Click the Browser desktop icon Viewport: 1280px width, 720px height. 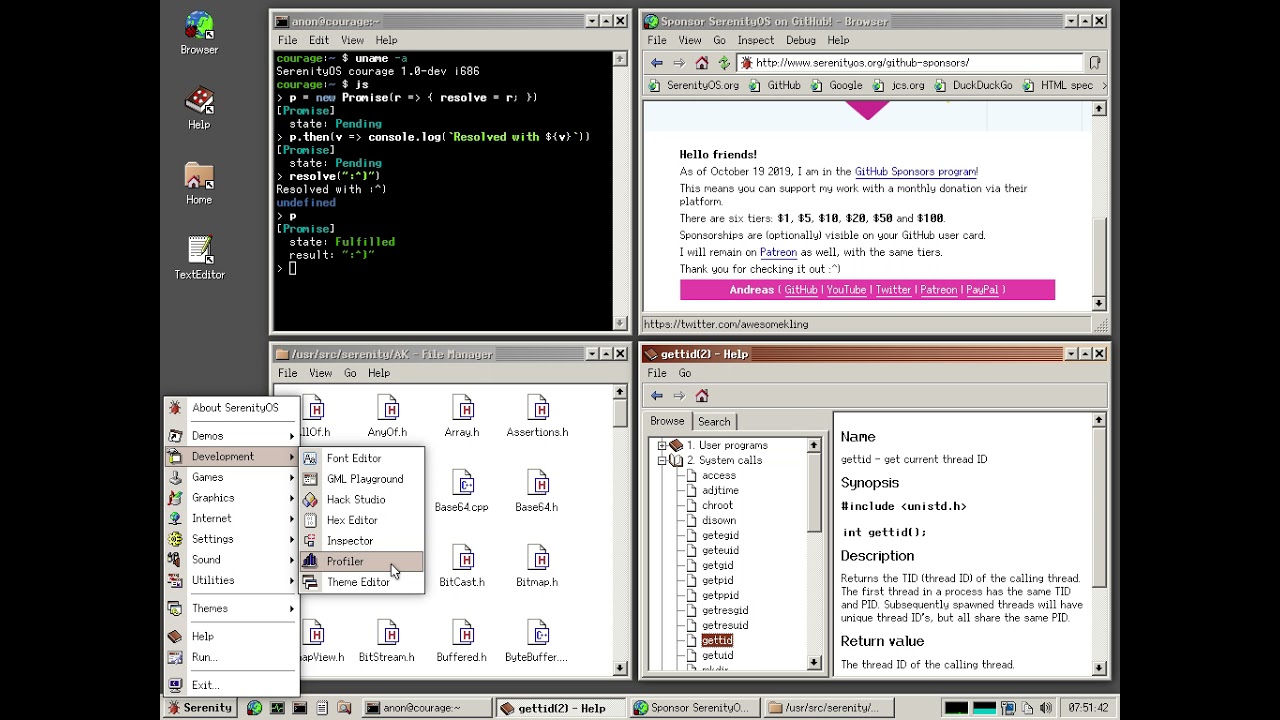point(199,33)
